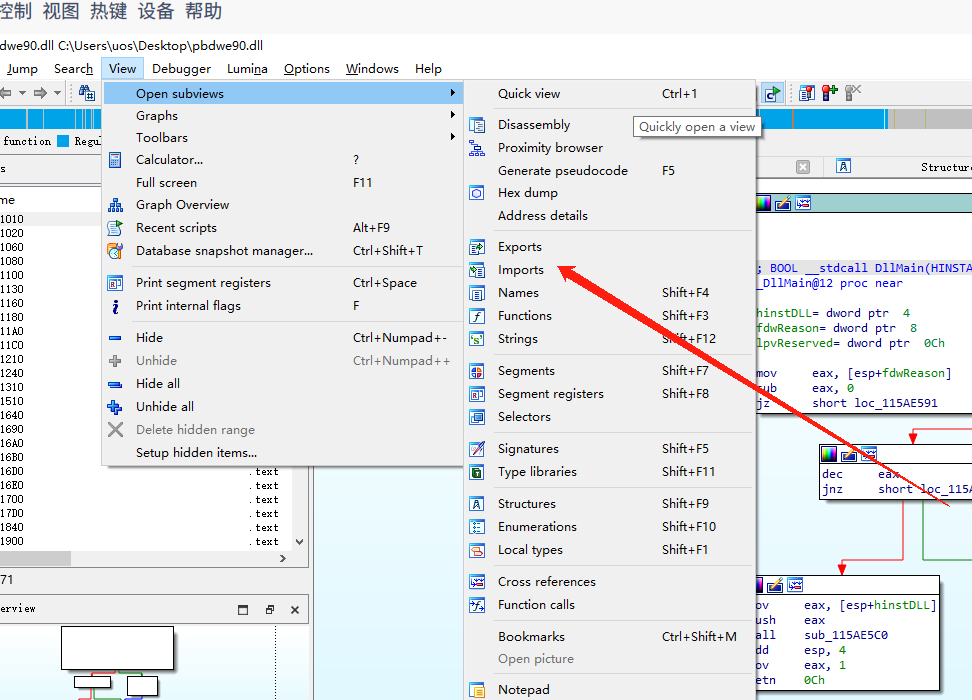Click the Exports subview icon
972x700 pixels.
477,247
